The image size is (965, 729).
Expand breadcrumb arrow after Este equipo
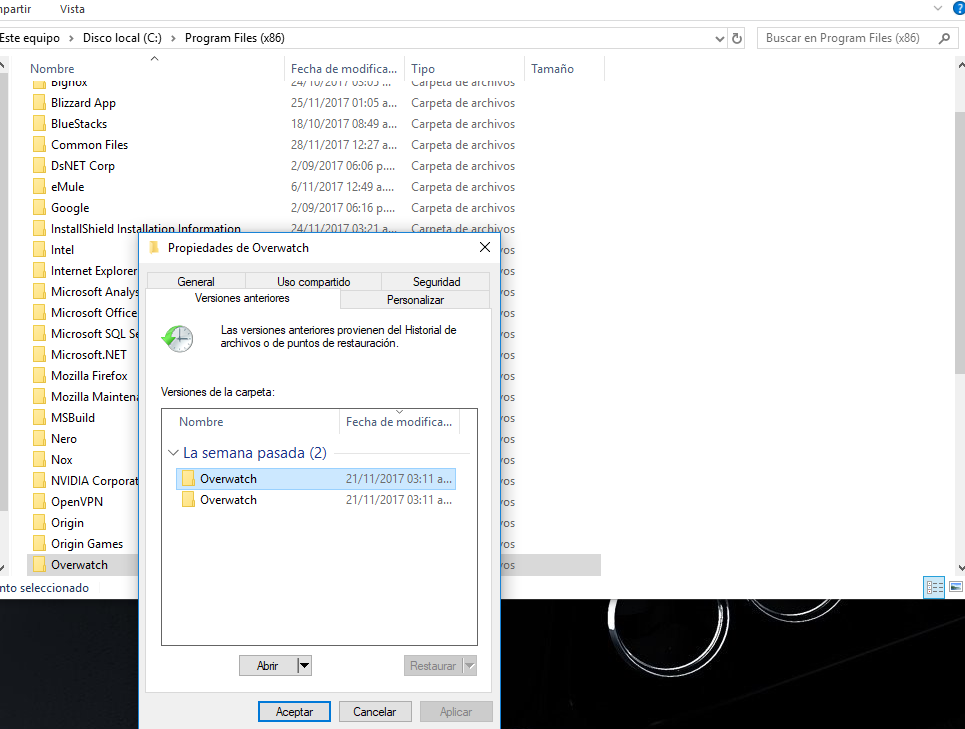point(71,38)
